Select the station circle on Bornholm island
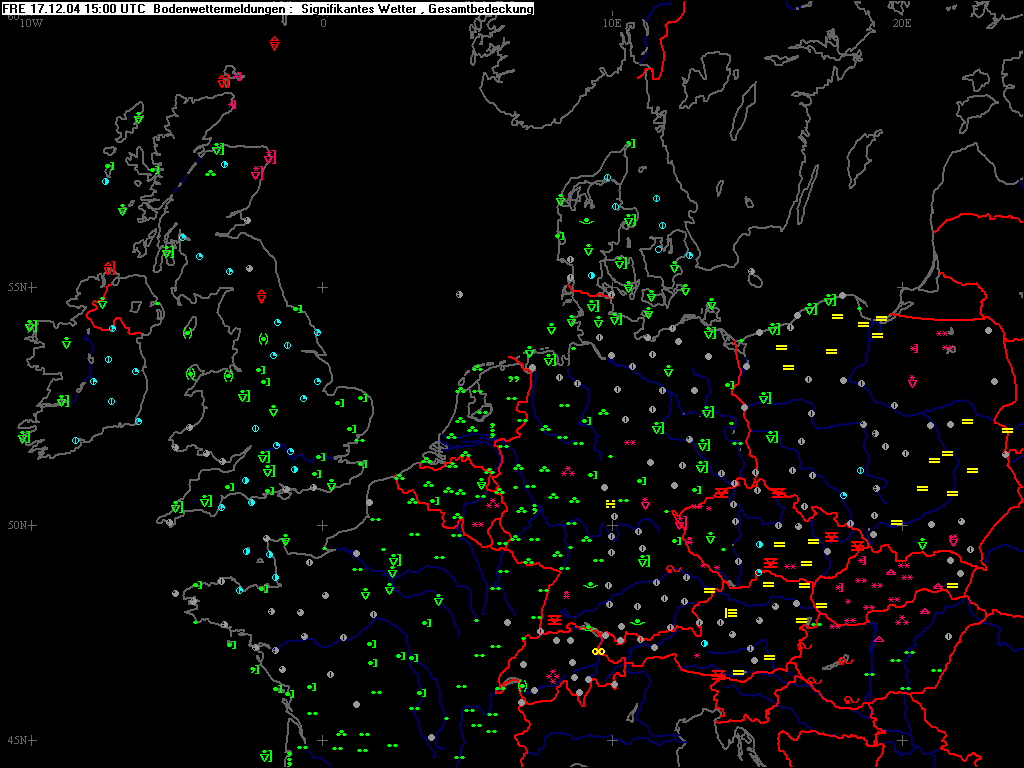The height and width of the screenshot is (768, 1024). (x=751, y=271)
